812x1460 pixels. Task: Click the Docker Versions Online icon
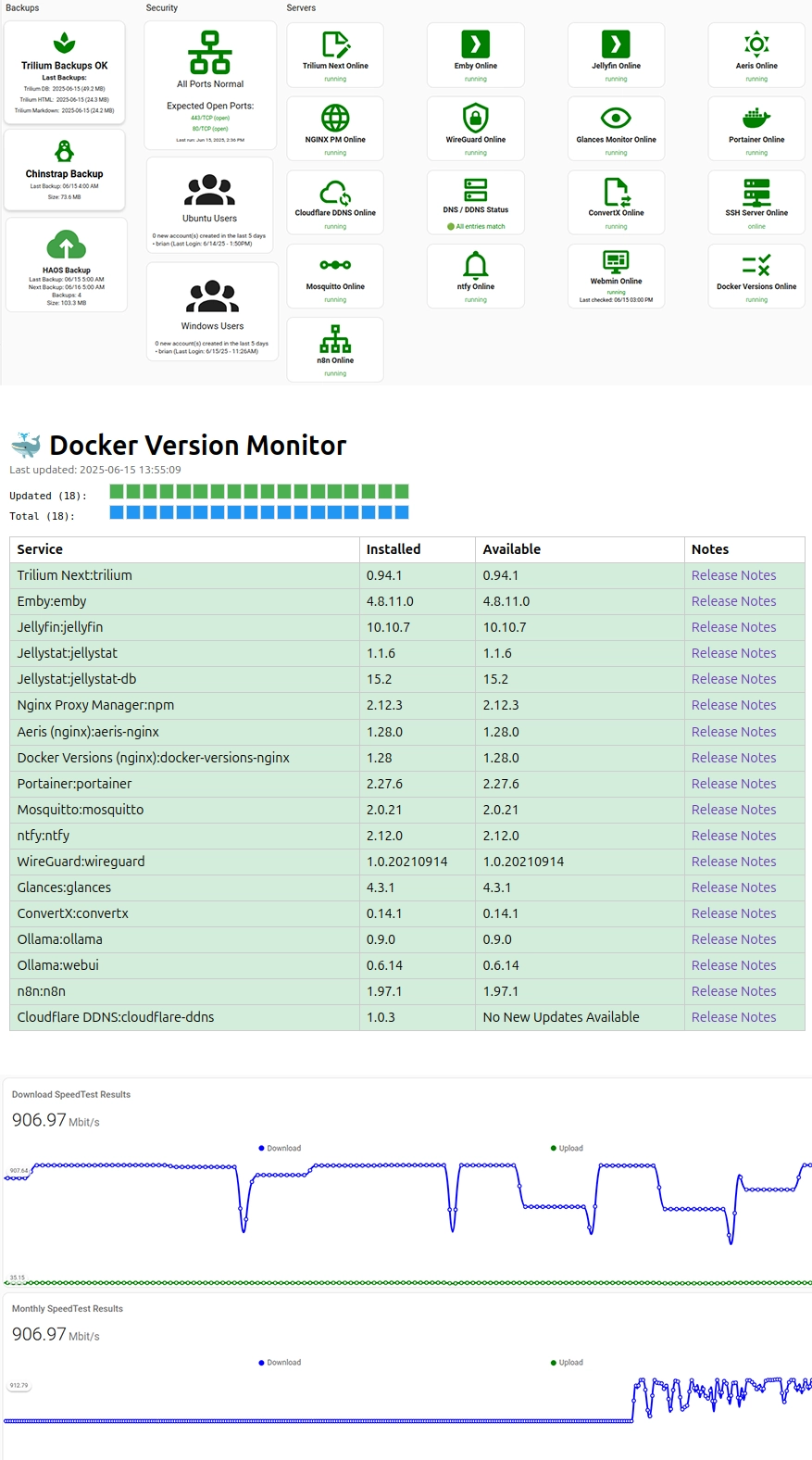pos(756,266)
